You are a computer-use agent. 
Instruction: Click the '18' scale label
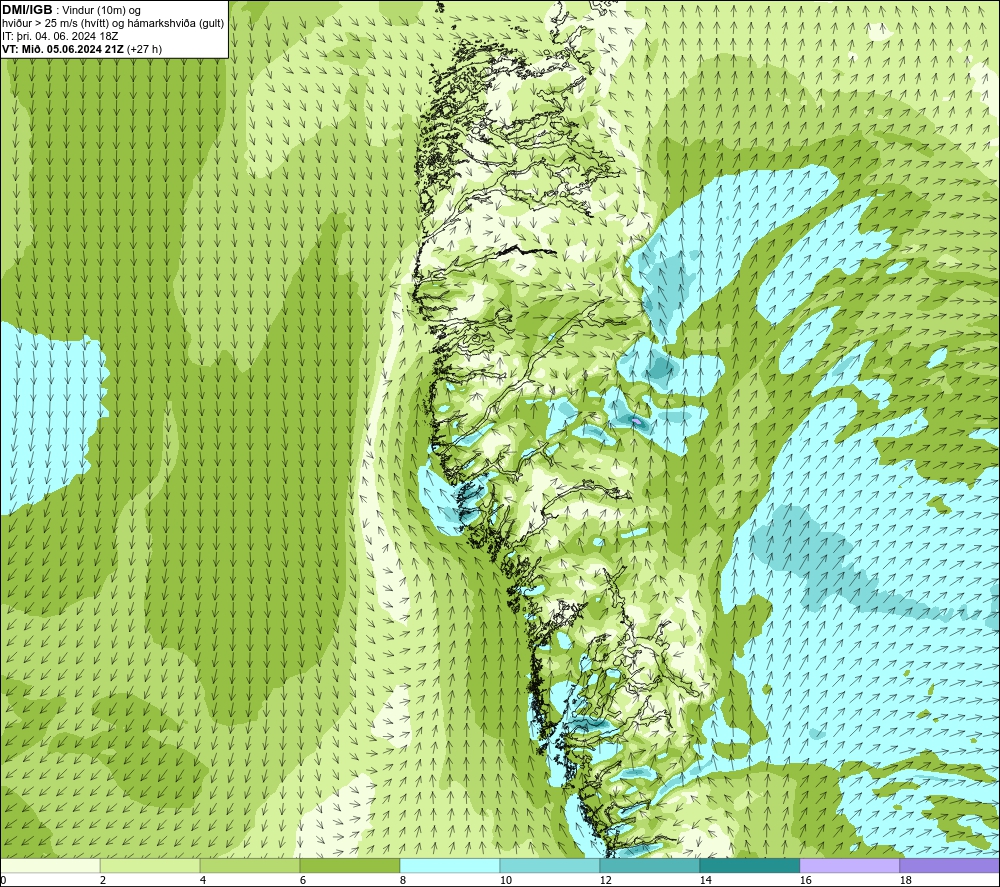[x=905, y=880]
